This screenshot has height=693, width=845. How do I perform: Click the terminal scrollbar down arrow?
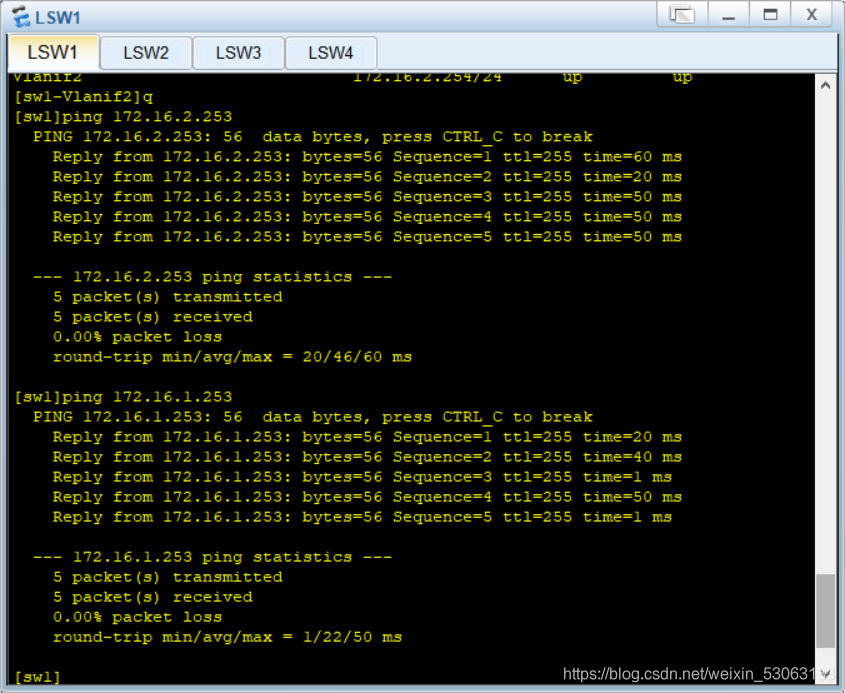click(x=825, y=673)
